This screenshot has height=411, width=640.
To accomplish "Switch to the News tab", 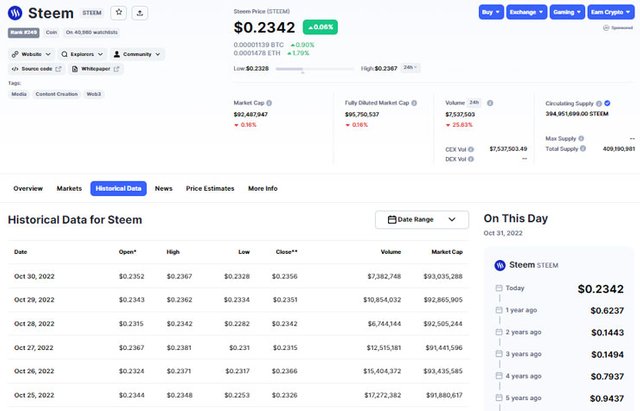I will click(164, 189).
